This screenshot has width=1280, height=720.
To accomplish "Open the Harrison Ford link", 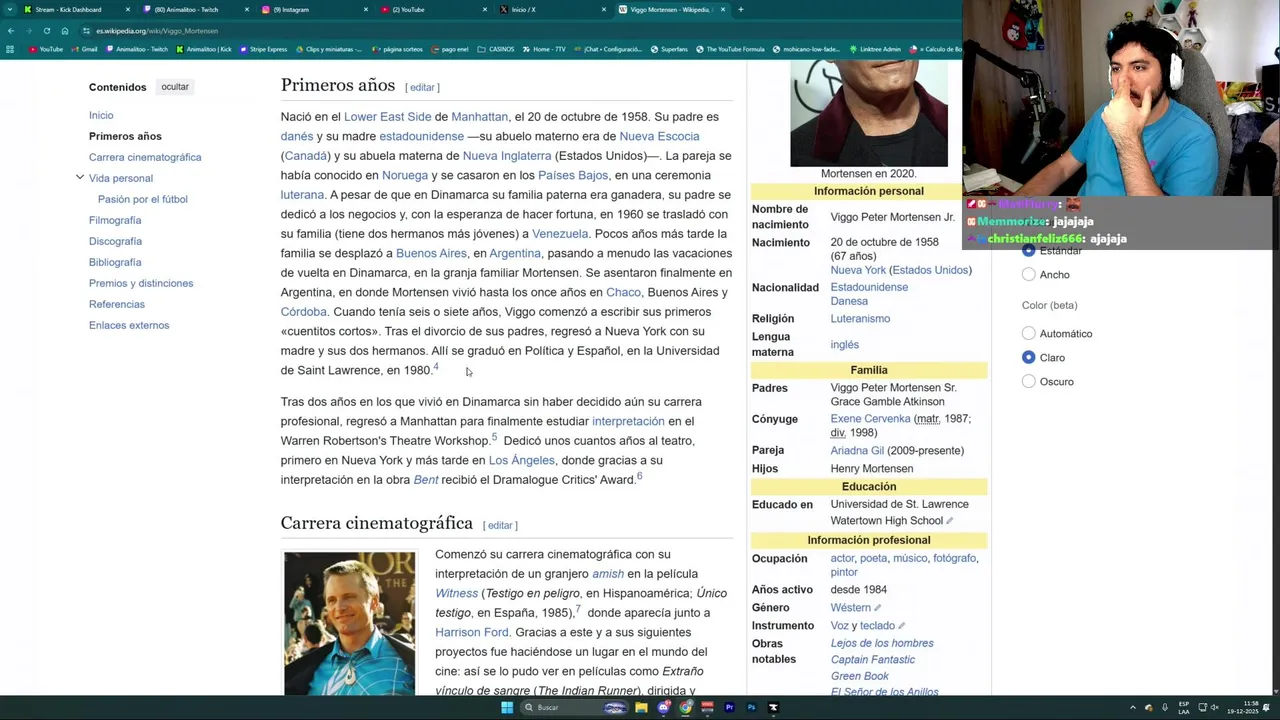I will 472,633.
